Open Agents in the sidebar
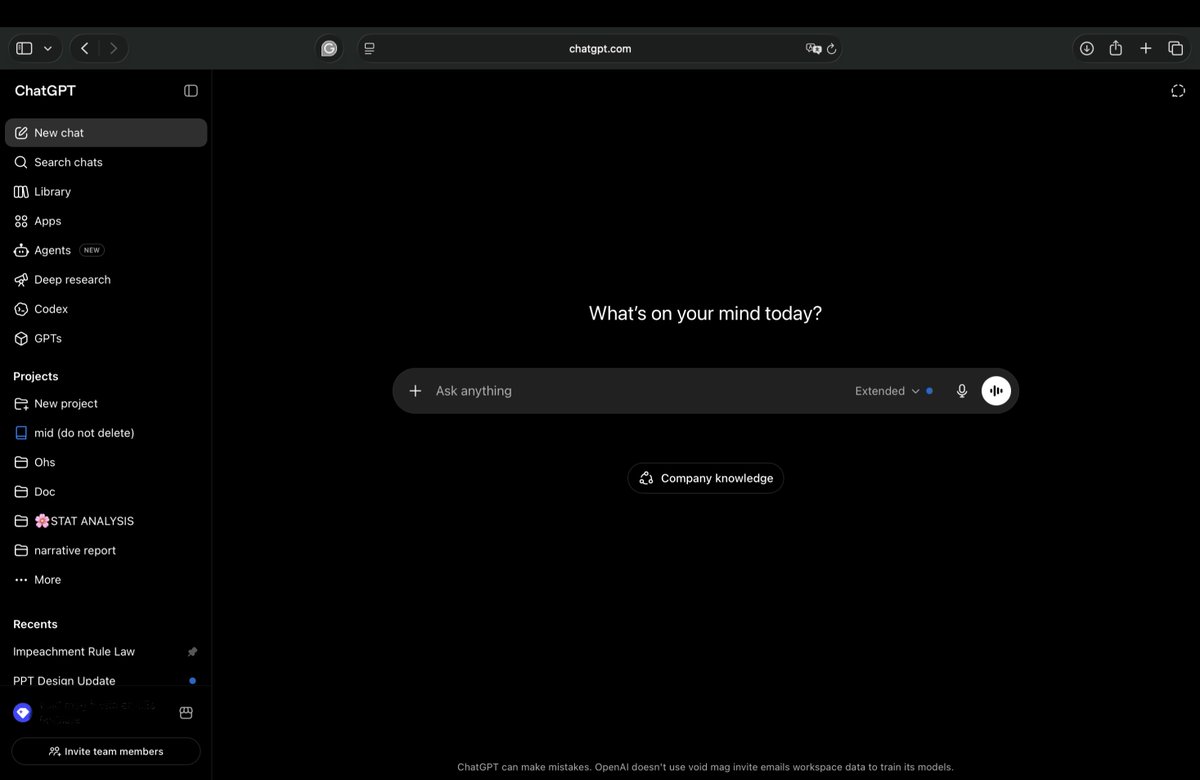This screenshot has width=1200, height=780. [106, 250]
